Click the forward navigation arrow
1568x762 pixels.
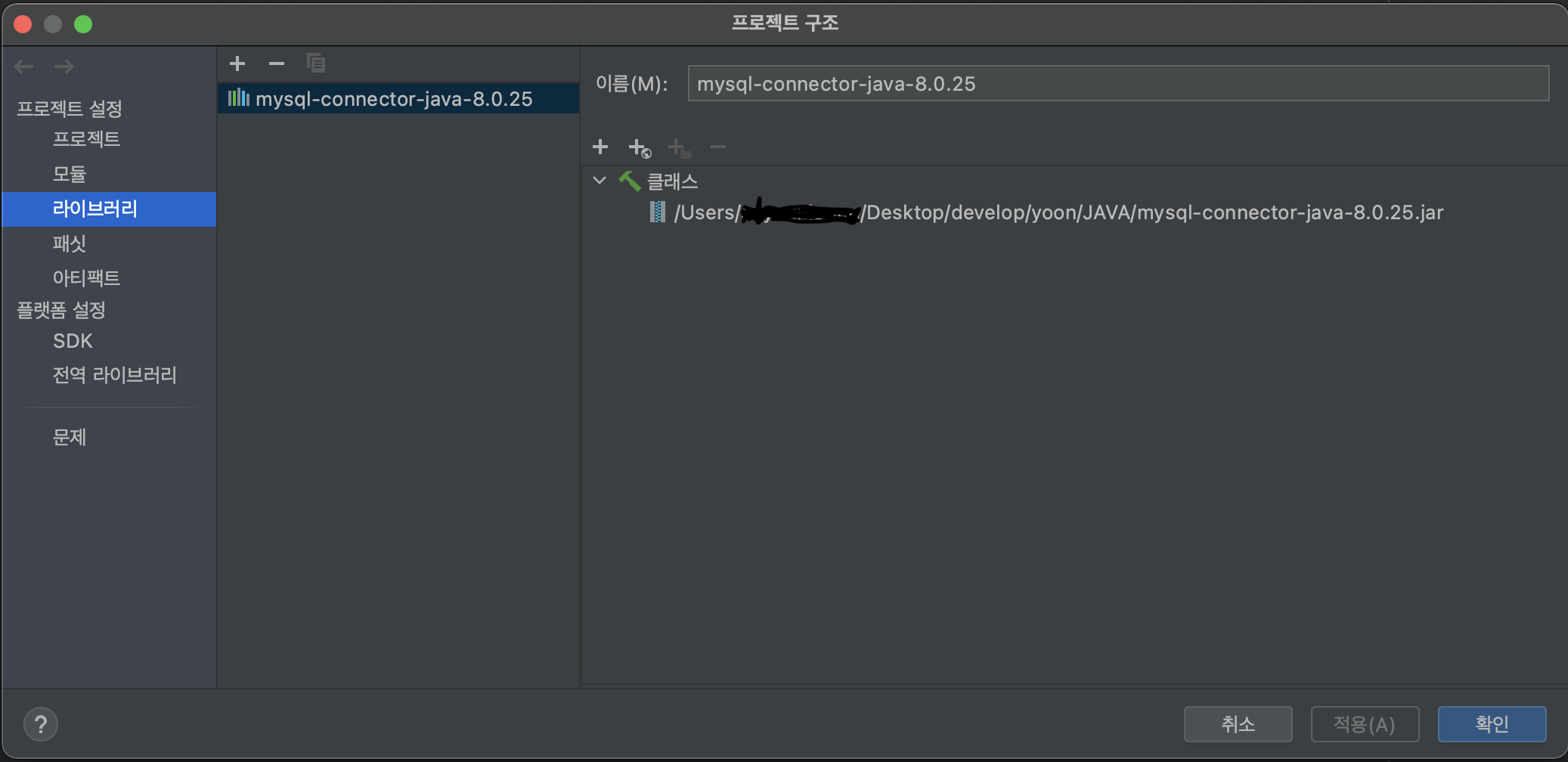[64, 67]
